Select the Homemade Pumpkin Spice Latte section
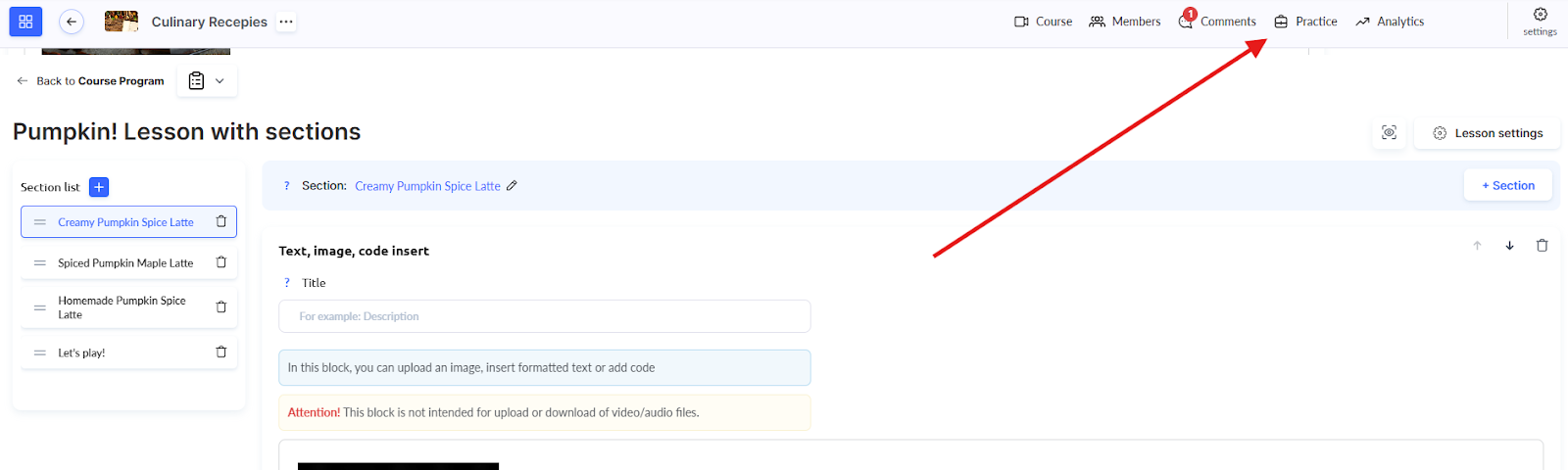Screen dimensions: 1568x470 [x=128, y=307]
